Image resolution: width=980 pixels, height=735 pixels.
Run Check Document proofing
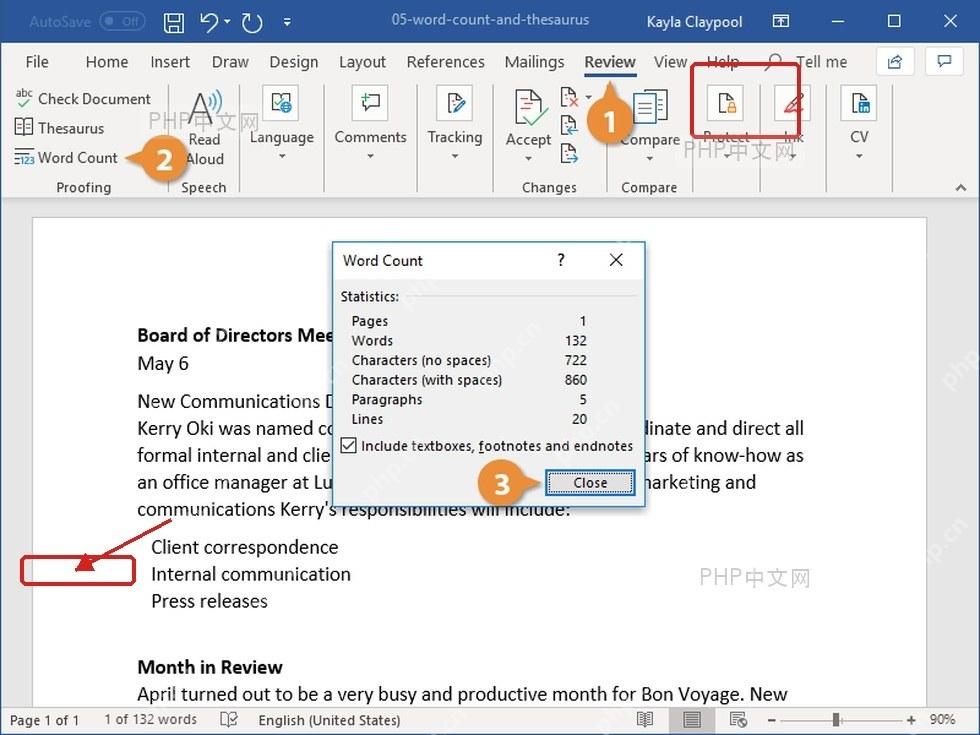82,99
